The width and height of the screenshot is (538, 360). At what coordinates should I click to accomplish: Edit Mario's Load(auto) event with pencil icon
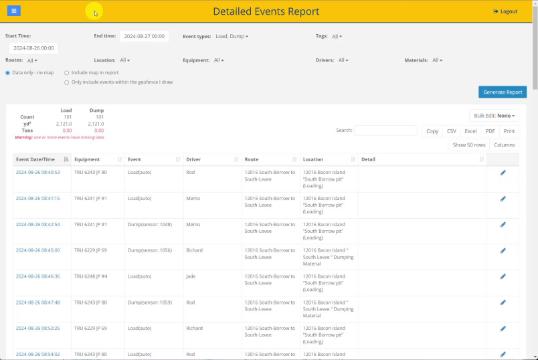coord(503,199)
